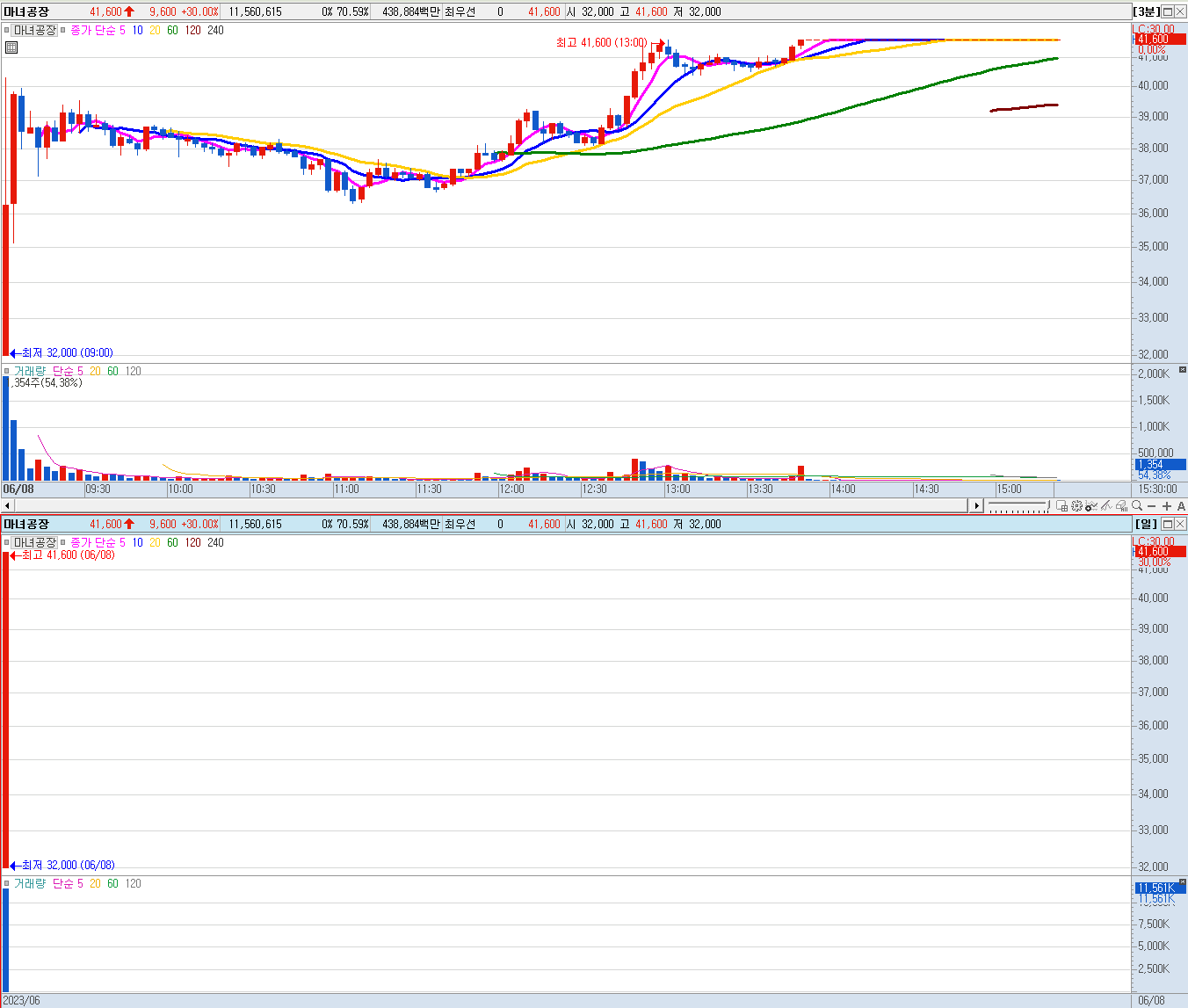
Task: Toggle square marker before 종가 단순 in daily chart
Action: click(x=63, y=542)
